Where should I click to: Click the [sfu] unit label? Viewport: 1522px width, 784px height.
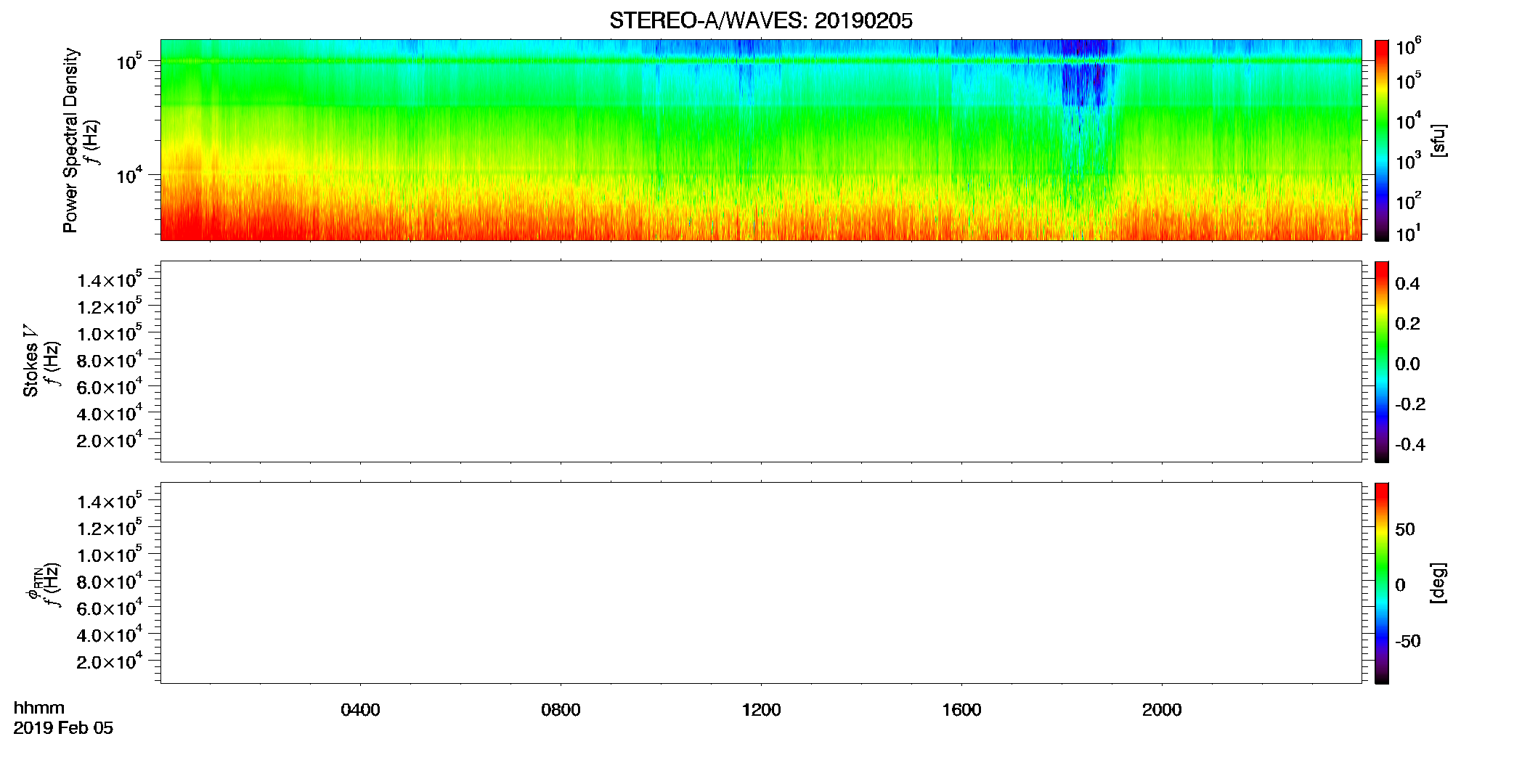(x=1438, y=140)
